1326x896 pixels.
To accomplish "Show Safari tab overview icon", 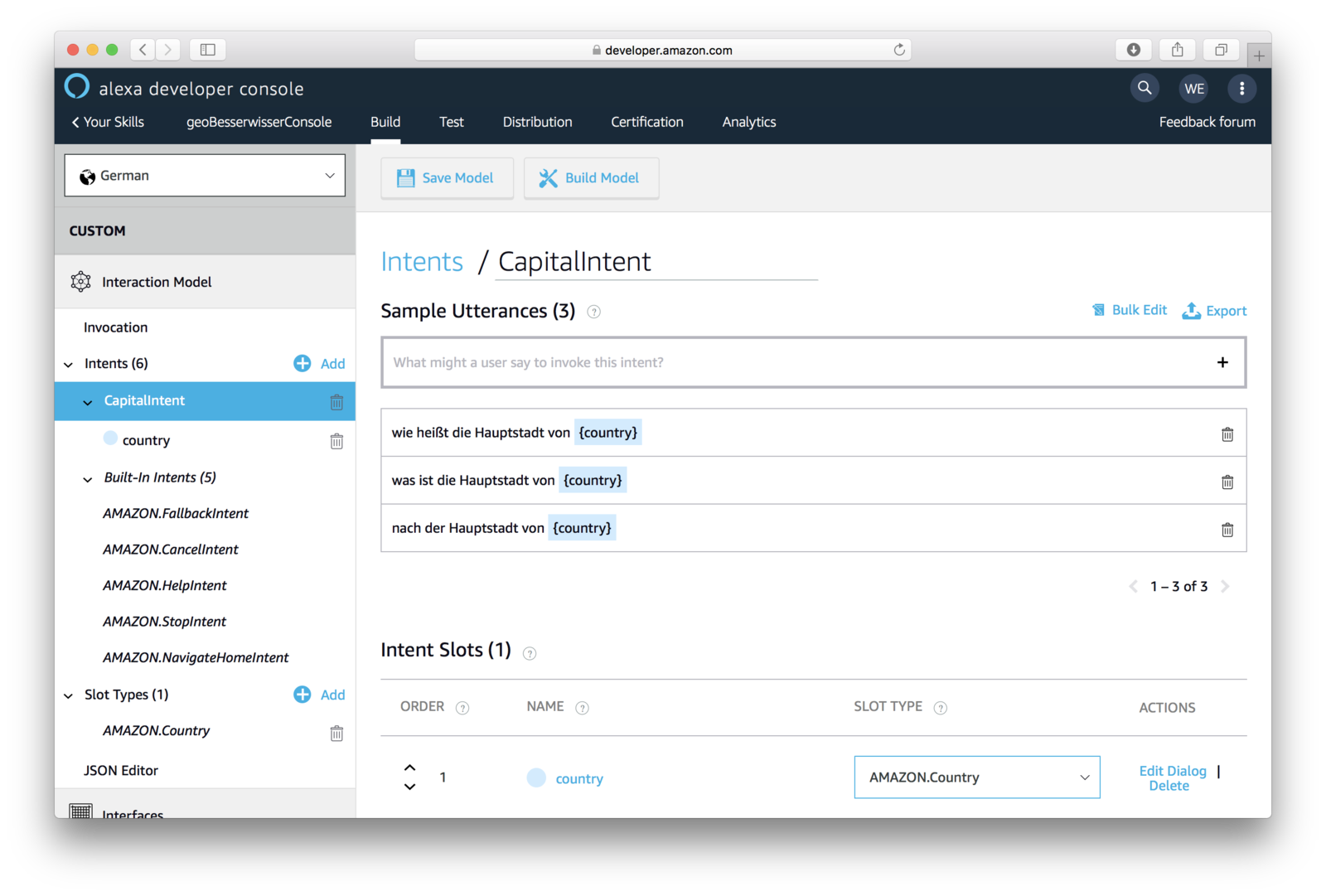I will click(x=1221, y=50).
